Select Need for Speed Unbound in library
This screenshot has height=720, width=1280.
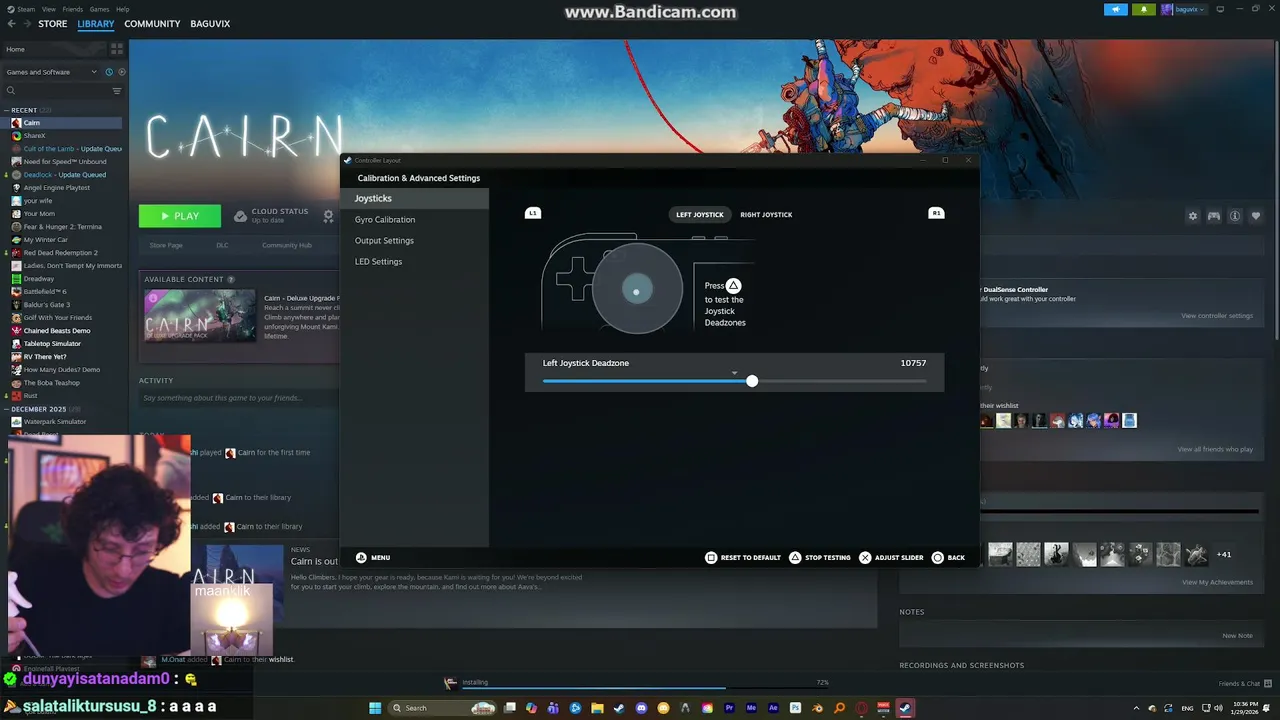tap(64, 162)
